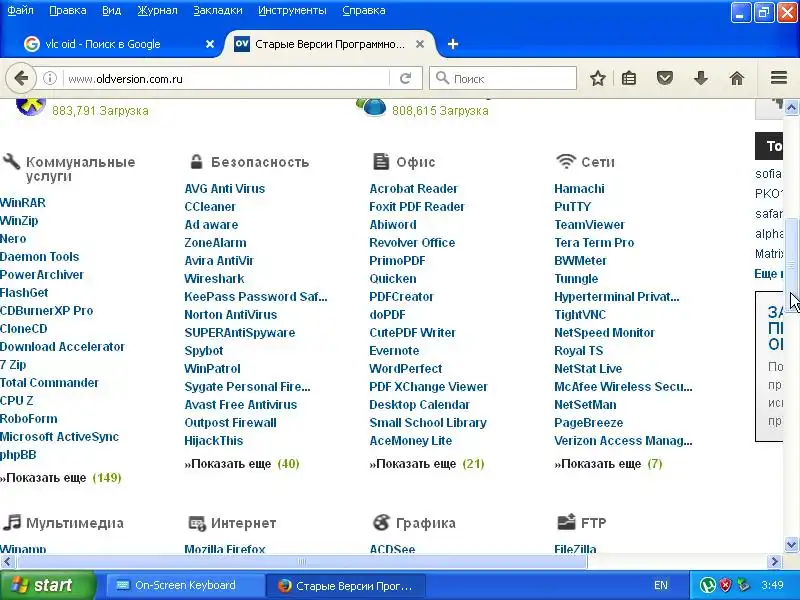This screenshot has height=600, width=800.
Task: Show more utilities via Показать еще (149)
Action: 61,478
